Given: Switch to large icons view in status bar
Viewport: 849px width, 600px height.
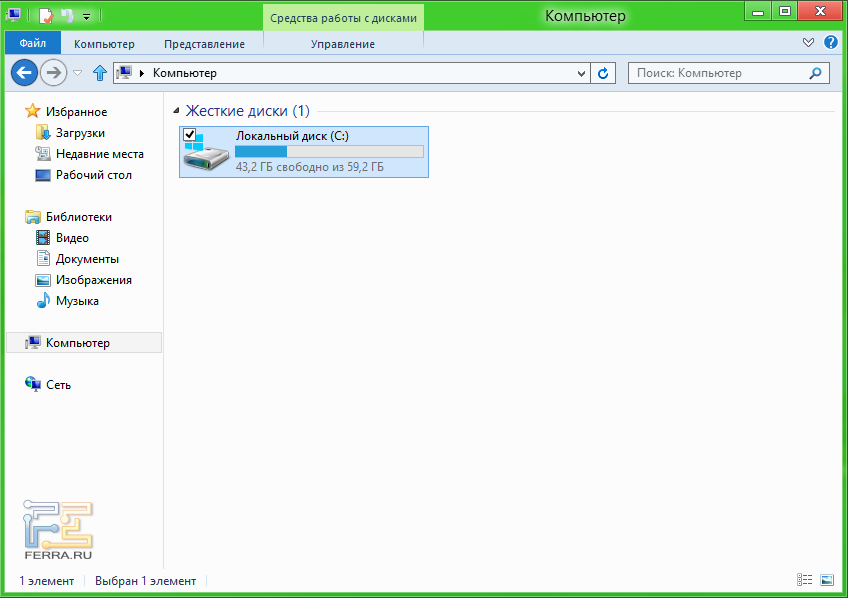Looking at the screenshot, I should 827,580.
